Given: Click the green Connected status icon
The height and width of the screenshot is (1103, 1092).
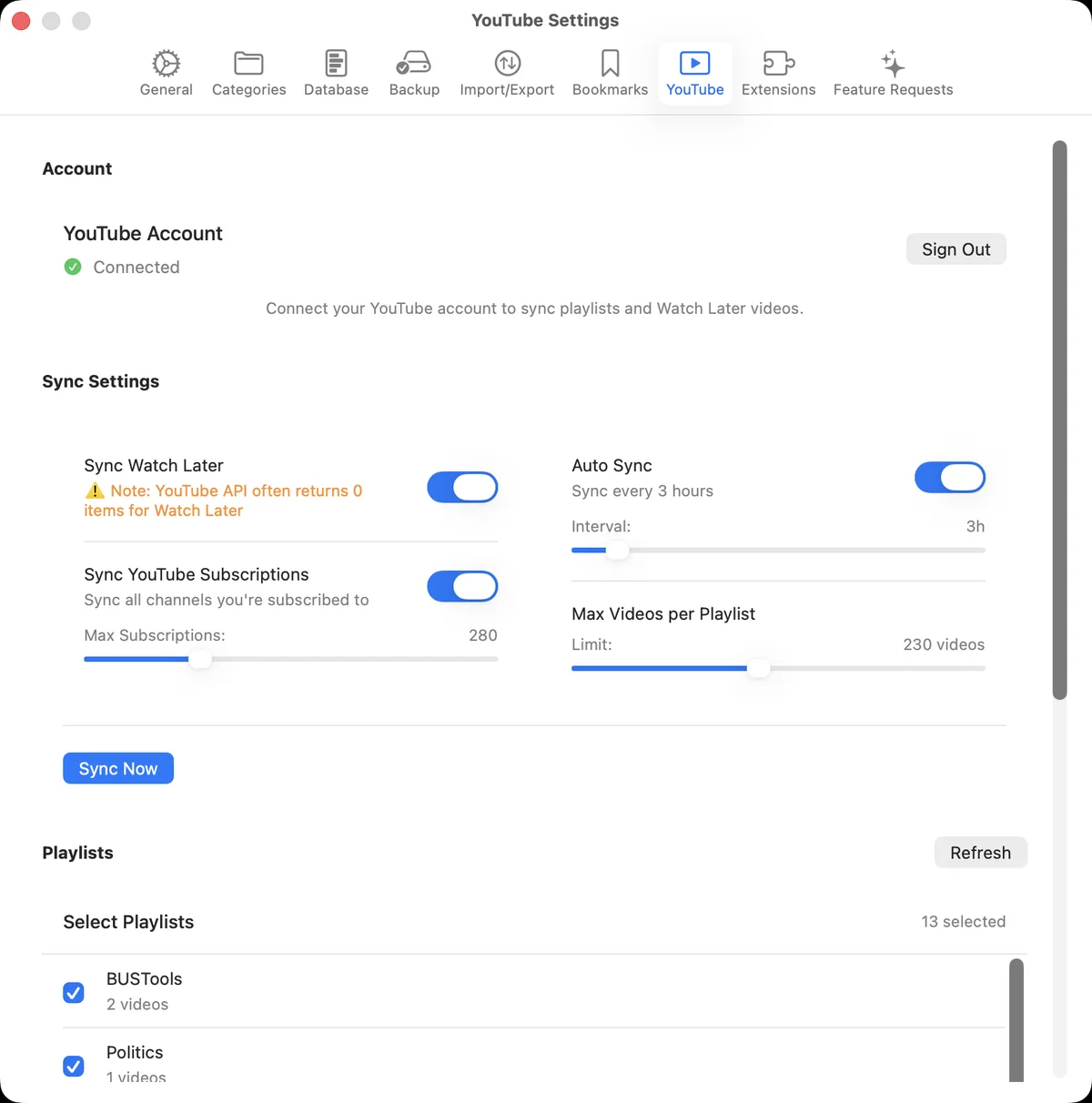Looking at the screenshot, I should point(73,267).
